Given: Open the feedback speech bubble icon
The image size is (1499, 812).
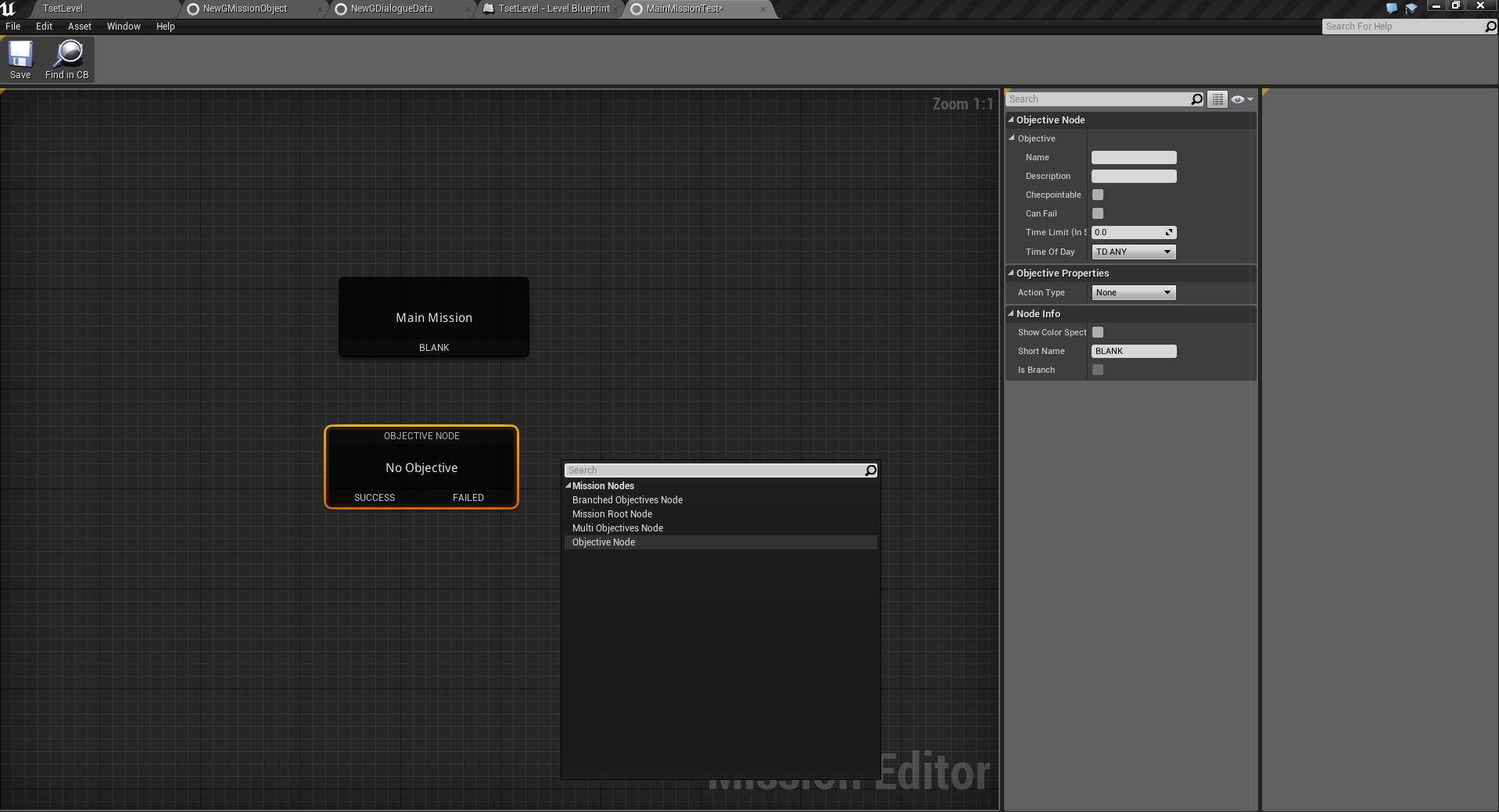Looking at the screenshot, I should [x=1392, y=8].
